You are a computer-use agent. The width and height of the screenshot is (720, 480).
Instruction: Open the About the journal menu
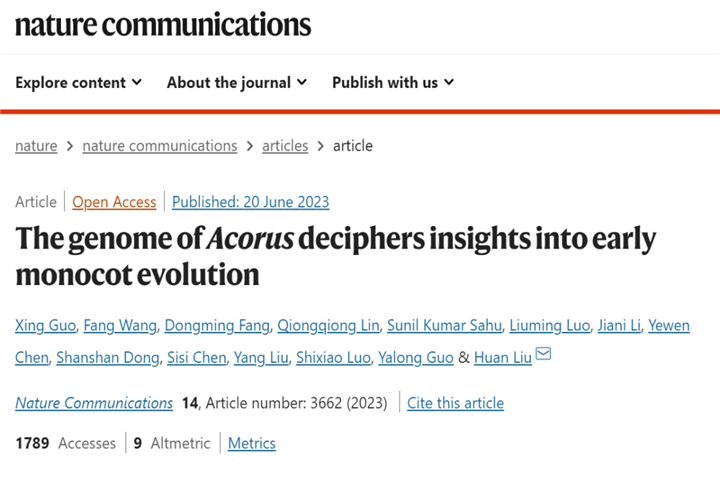pyautogui.click(x=237, y=83)
